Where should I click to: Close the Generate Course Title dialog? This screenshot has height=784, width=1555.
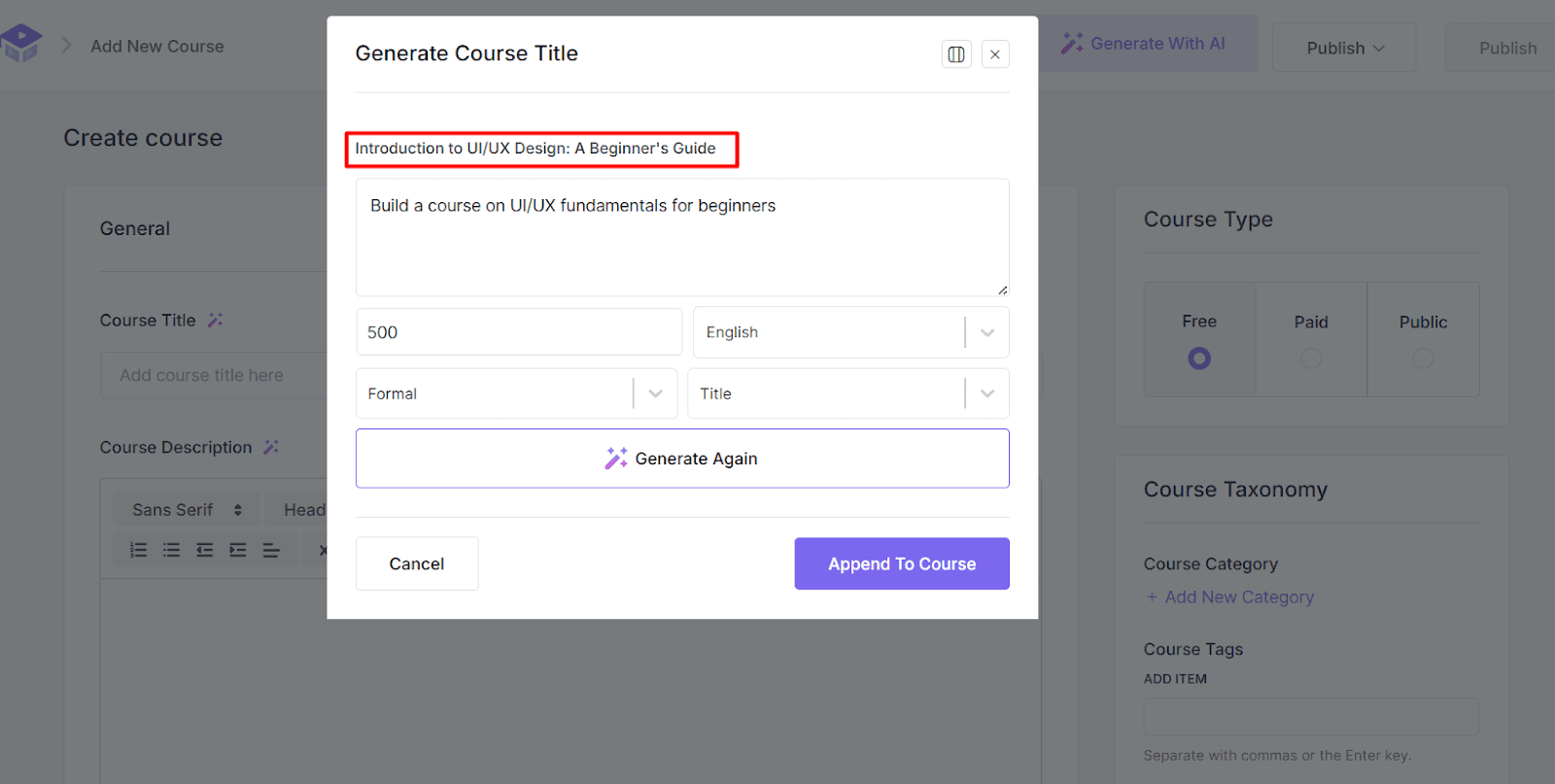(x=995, y=54)
